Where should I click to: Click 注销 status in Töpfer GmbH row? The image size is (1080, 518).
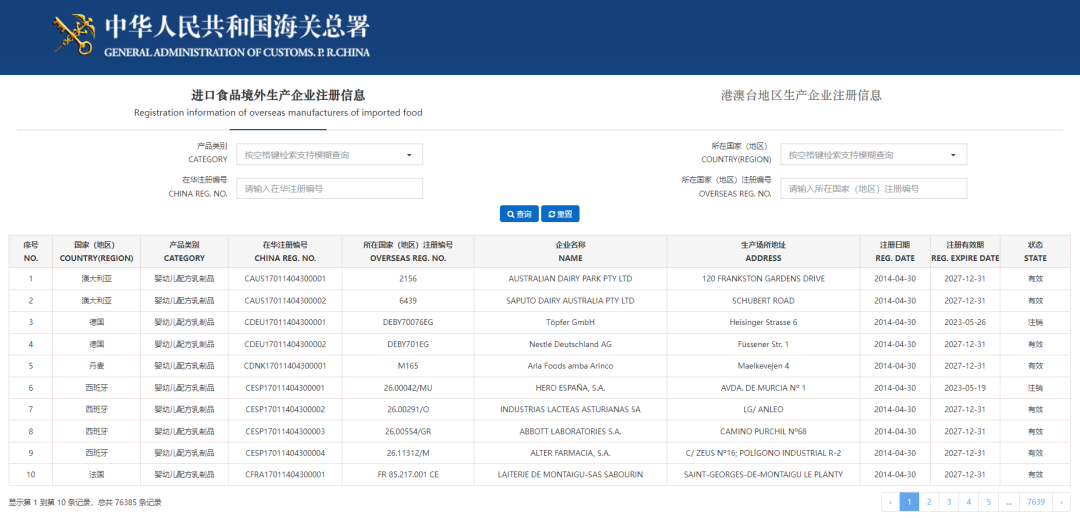coord(1035,322)
